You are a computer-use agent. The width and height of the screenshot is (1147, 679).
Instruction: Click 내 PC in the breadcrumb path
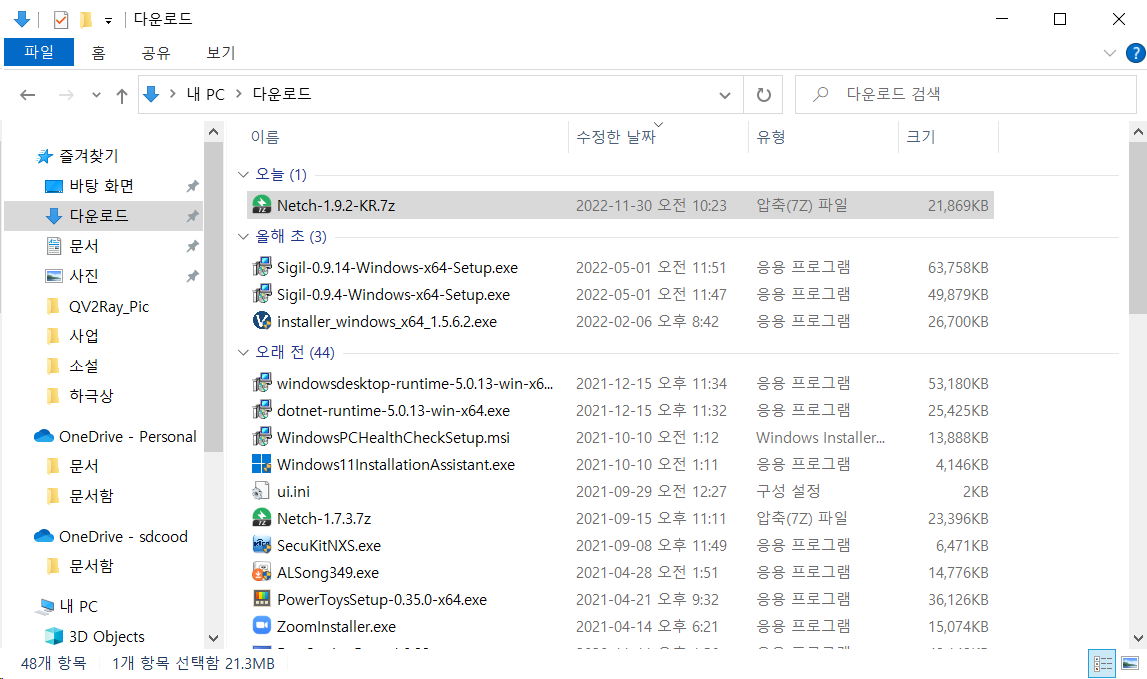coord(205,94)
